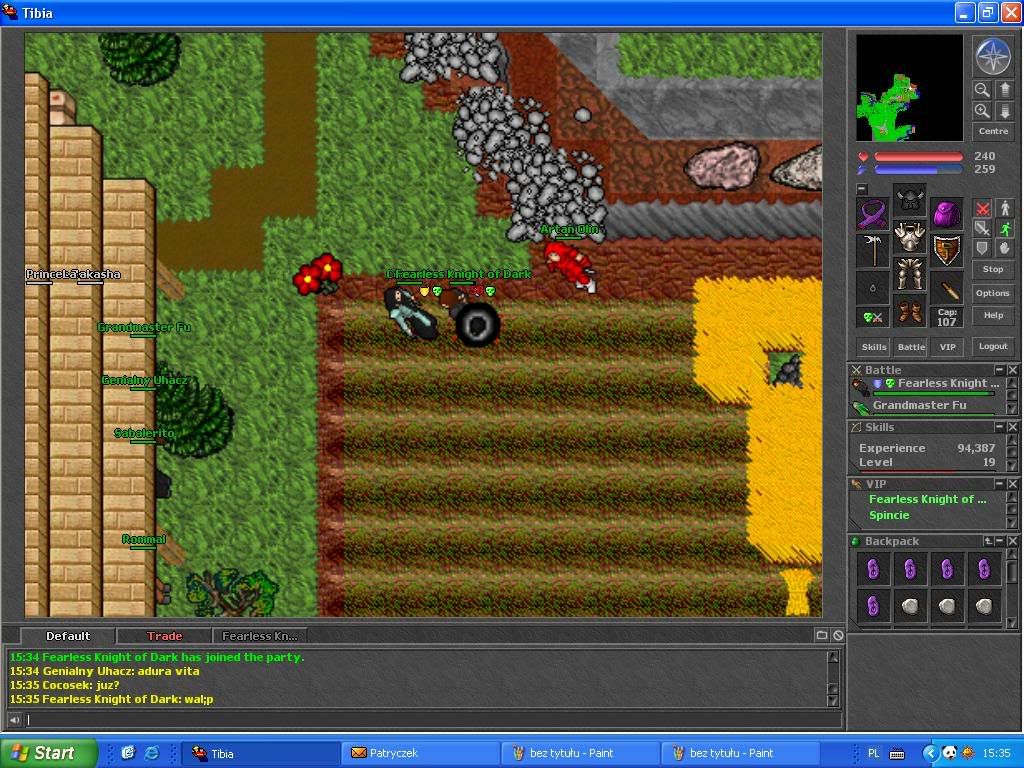Toggle secure mode hand icon
Image resolution: width=1024 pixels, height=768 pixels.
click(x=1004, y=248)
